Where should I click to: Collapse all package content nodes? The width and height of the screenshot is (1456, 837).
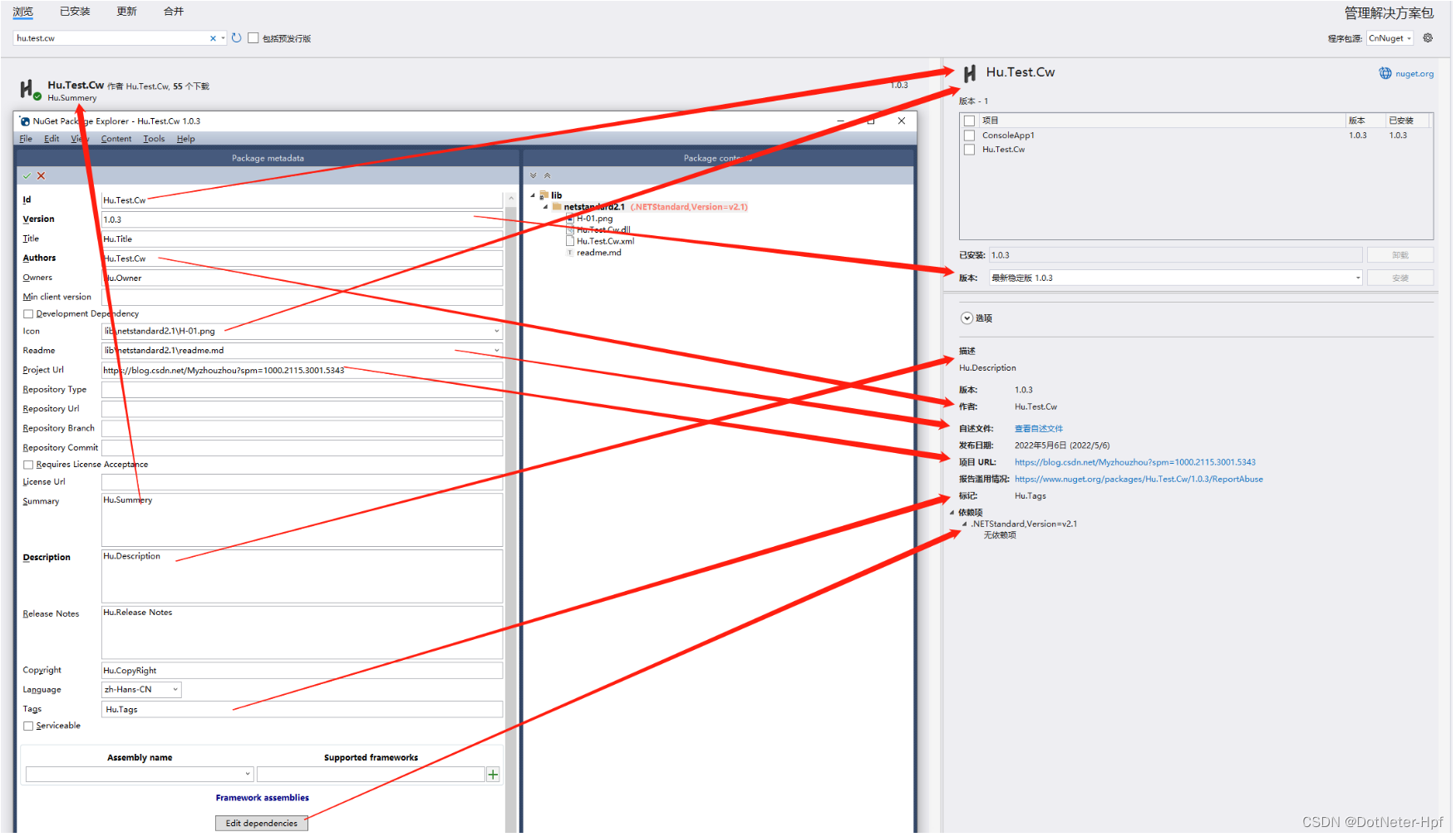pos(547,176)
